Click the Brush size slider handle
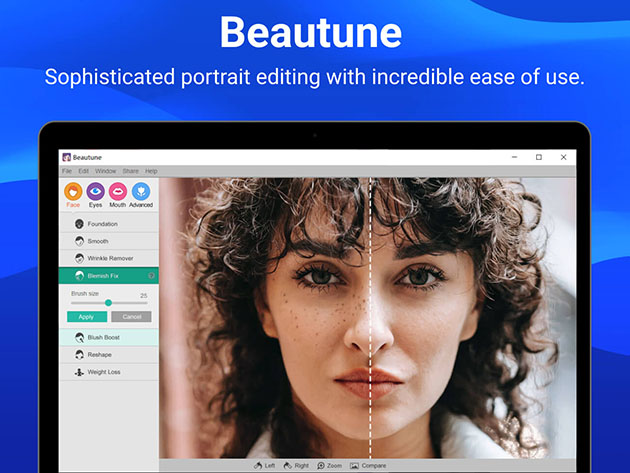Screen dimensions: 630x473 (x=108, y=303)
